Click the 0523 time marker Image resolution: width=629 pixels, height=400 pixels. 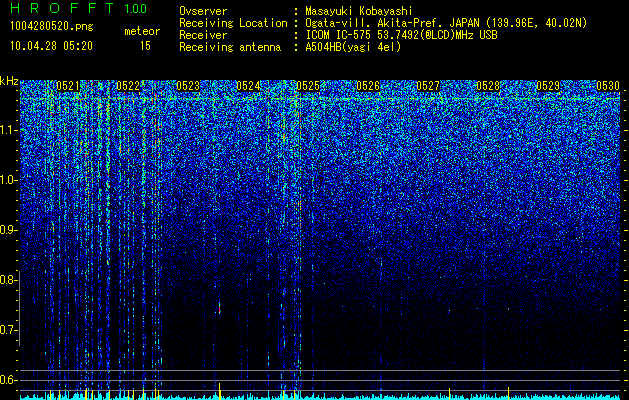188,86
